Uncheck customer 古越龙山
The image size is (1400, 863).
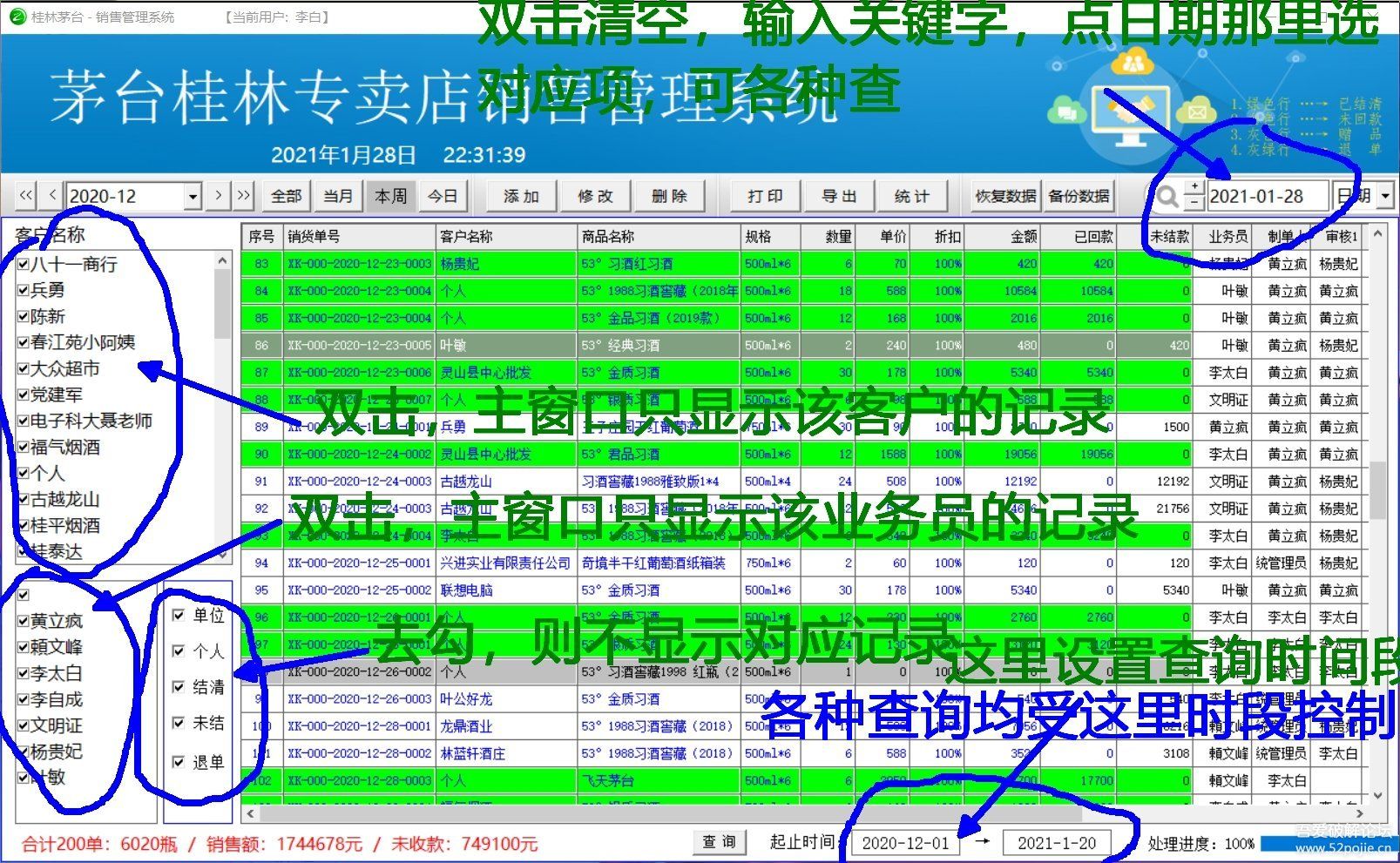[x=24, y=500]
